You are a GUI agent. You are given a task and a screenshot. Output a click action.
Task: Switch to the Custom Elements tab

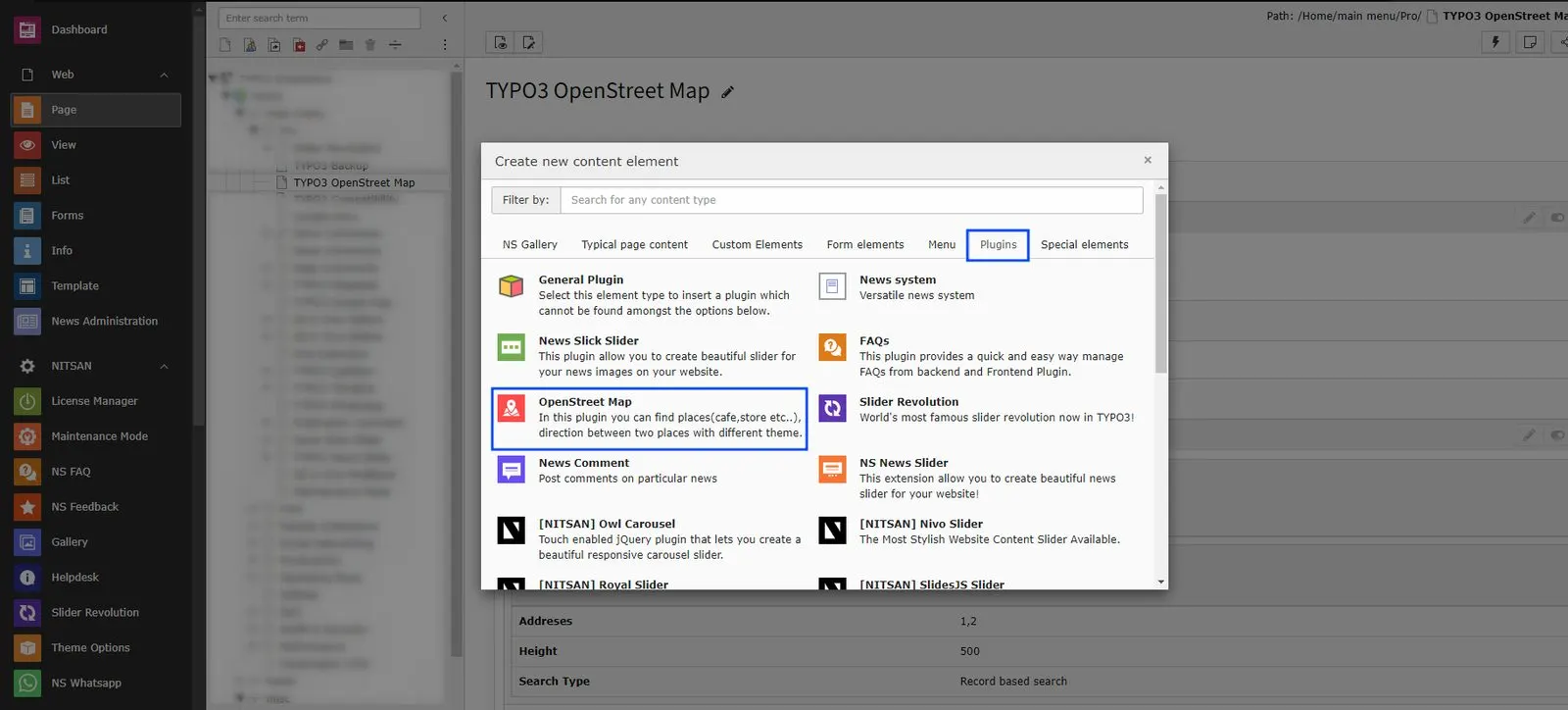point(757,245)
